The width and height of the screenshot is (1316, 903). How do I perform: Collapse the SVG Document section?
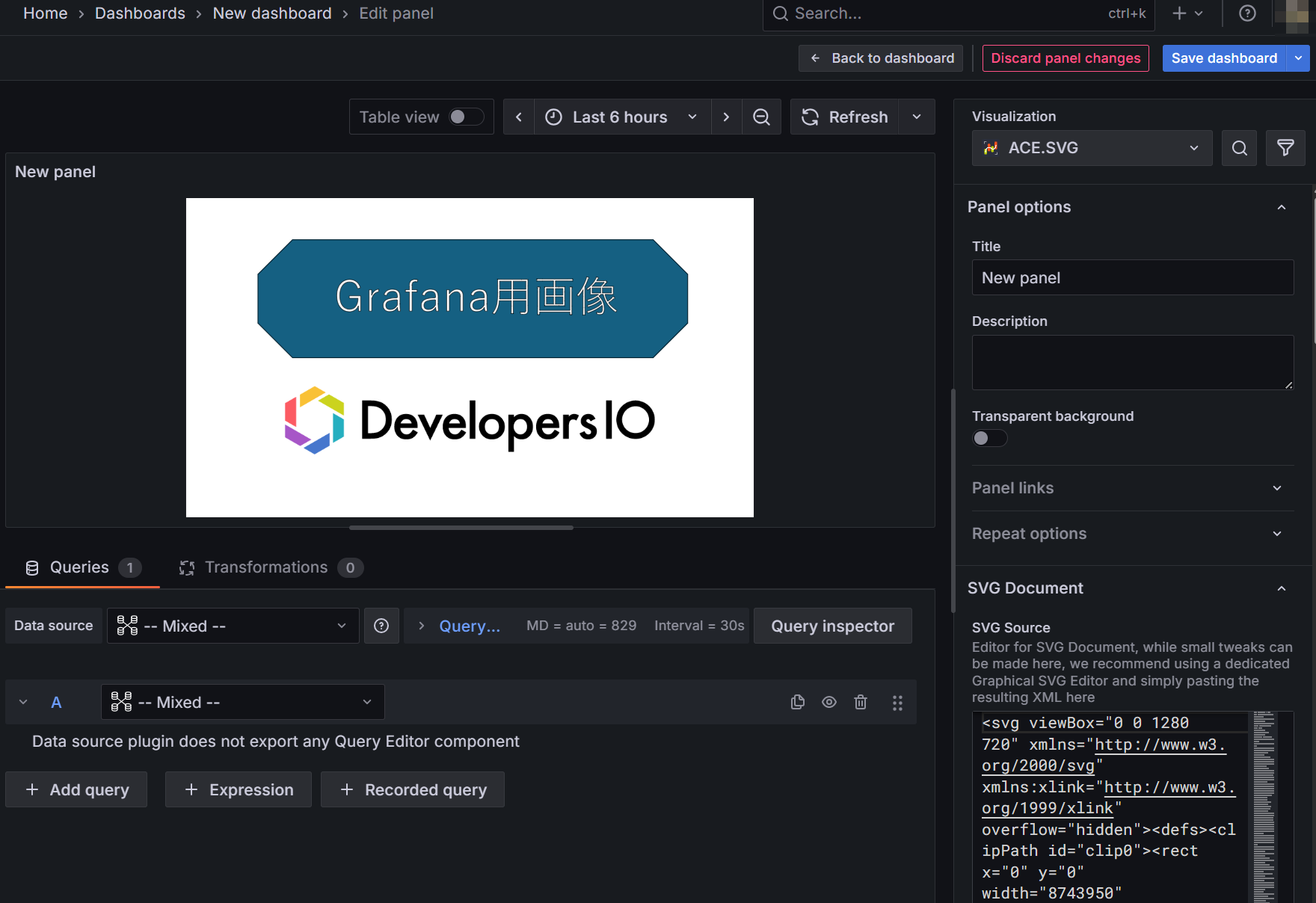pyautogui.click(x=1282, y=588)
